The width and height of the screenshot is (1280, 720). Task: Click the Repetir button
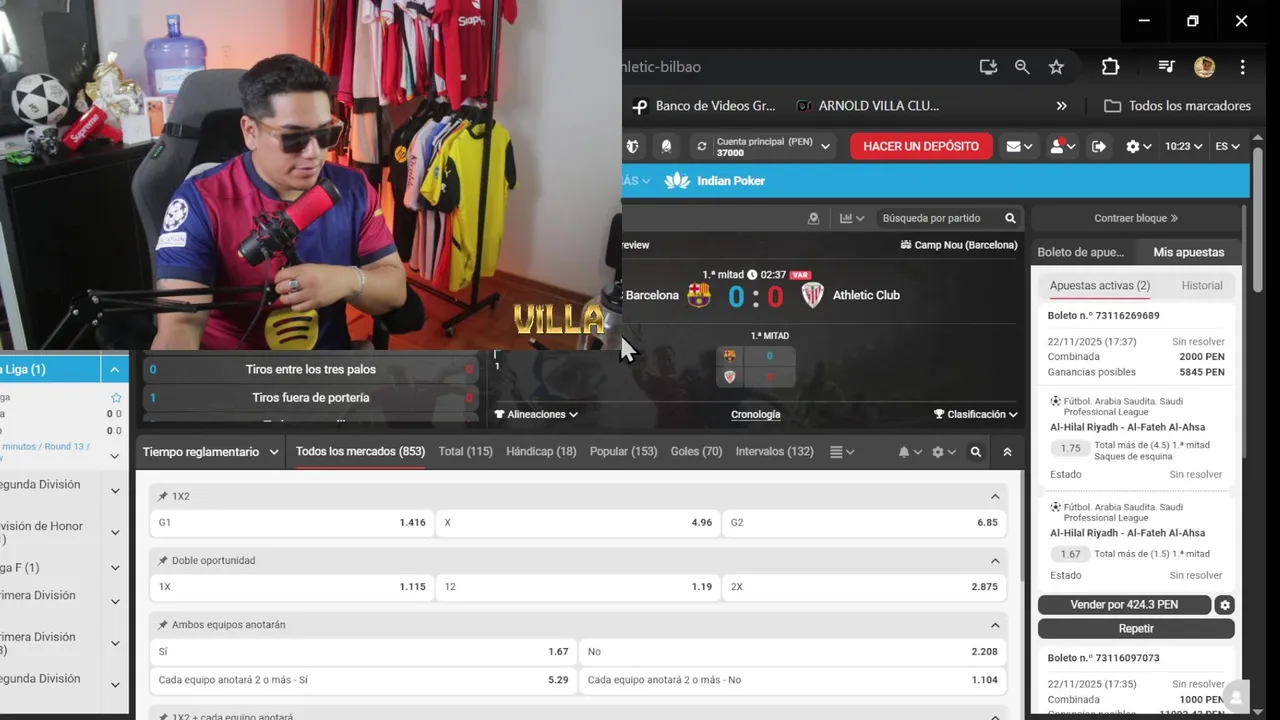1136,629
